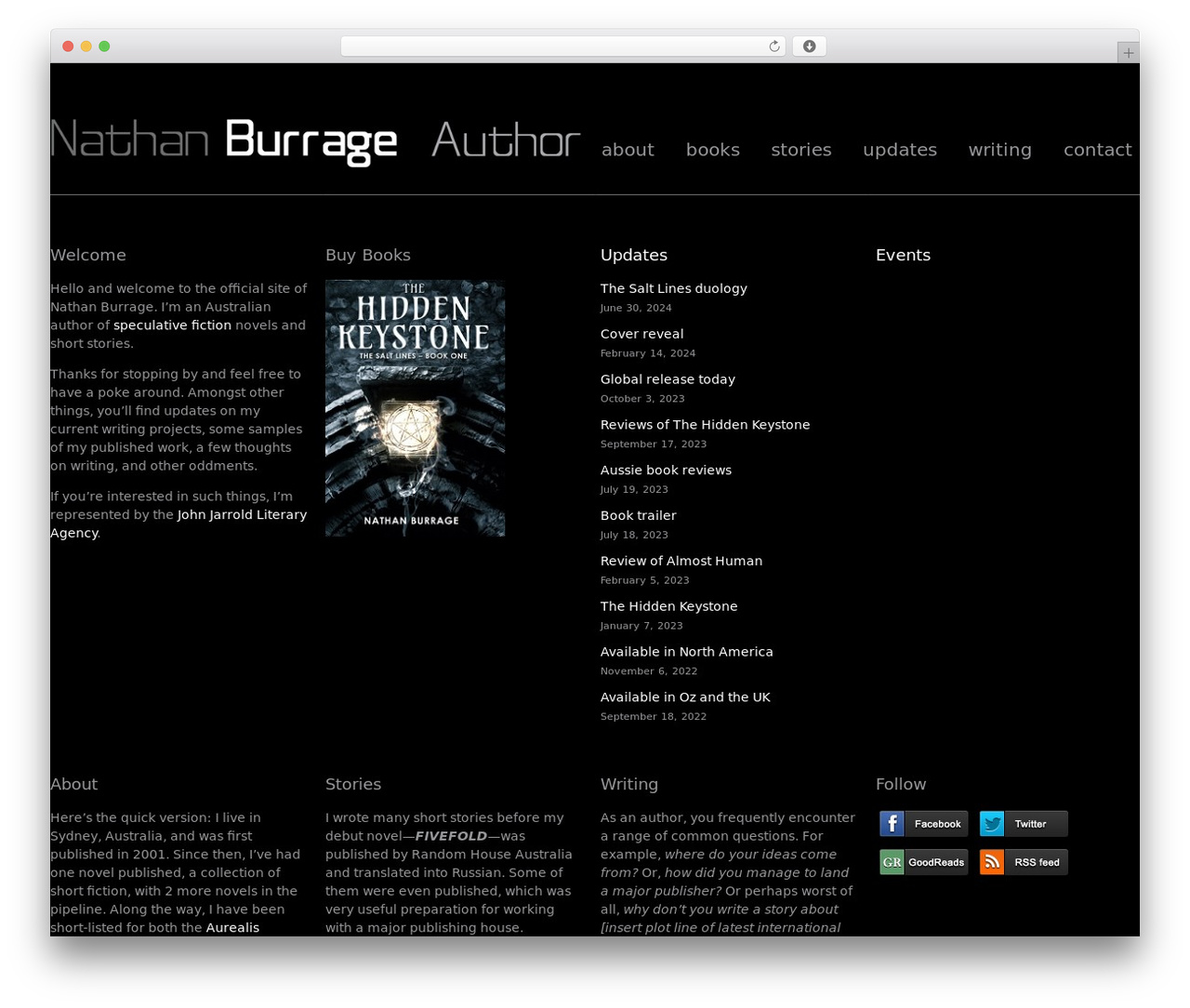Image resolution: width=1190 pixels, height=1008 pixels.
Task: Visit the GoodReads profile badge
Action: (x=923, y=862)
